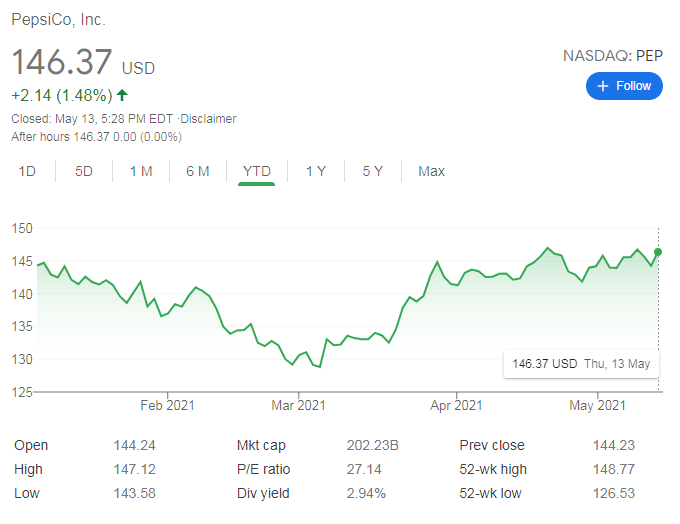Click the Apr 2021 axis label
This screenshot has width=680, height=524.
[456, 405]
